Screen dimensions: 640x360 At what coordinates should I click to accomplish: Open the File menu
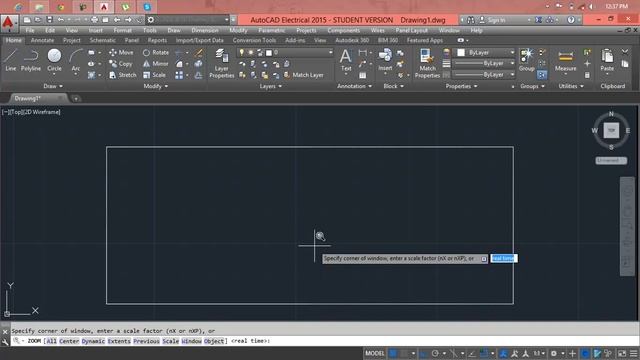pos(30,31)
